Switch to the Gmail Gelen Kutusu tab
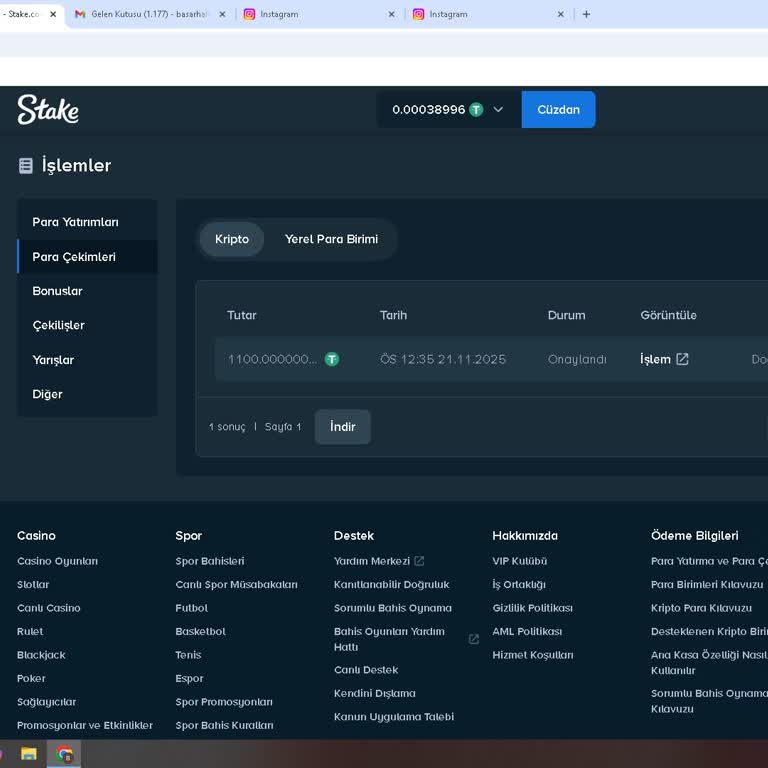The height and width of the screenshot is (768, 768). click(x=149, y=14)
